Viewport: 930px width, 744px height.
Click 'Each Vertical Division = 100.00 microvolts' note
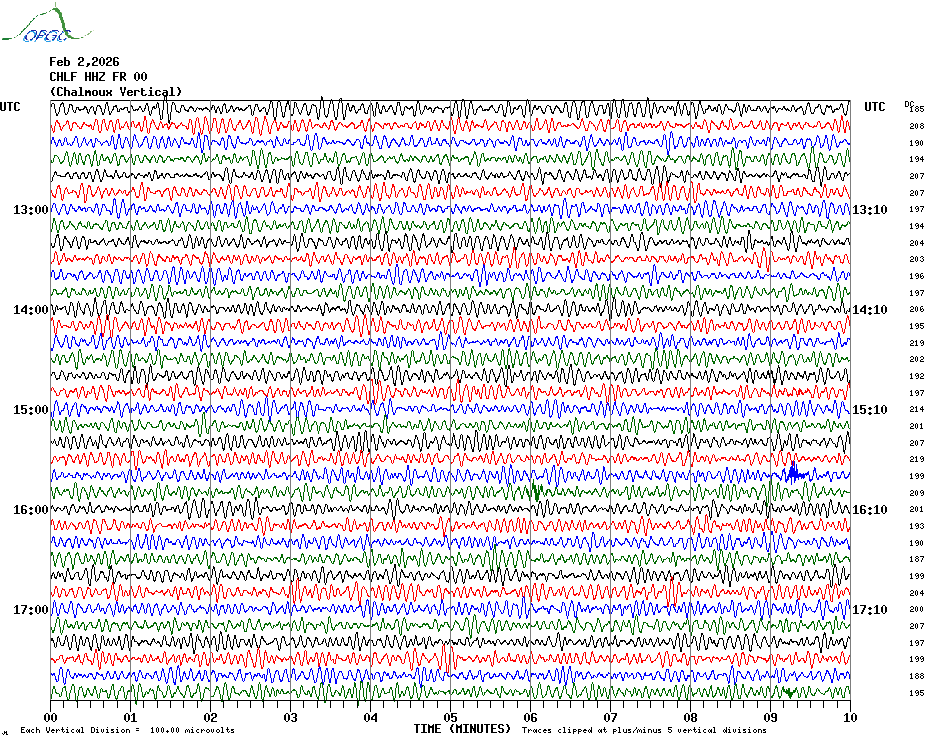128,730
